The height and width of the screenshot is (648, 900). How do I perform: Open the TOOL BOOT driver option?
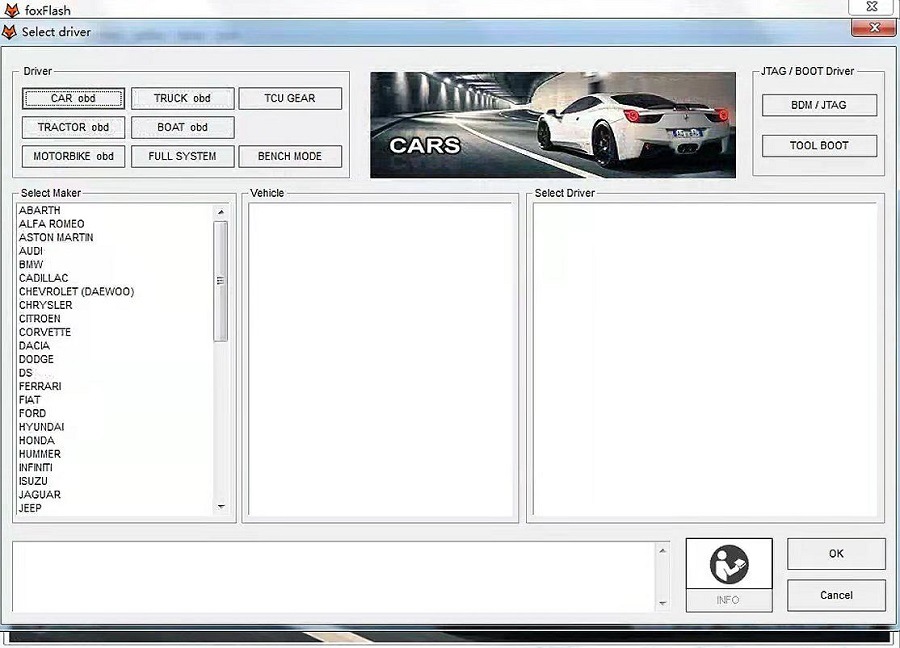coord(818,145)
